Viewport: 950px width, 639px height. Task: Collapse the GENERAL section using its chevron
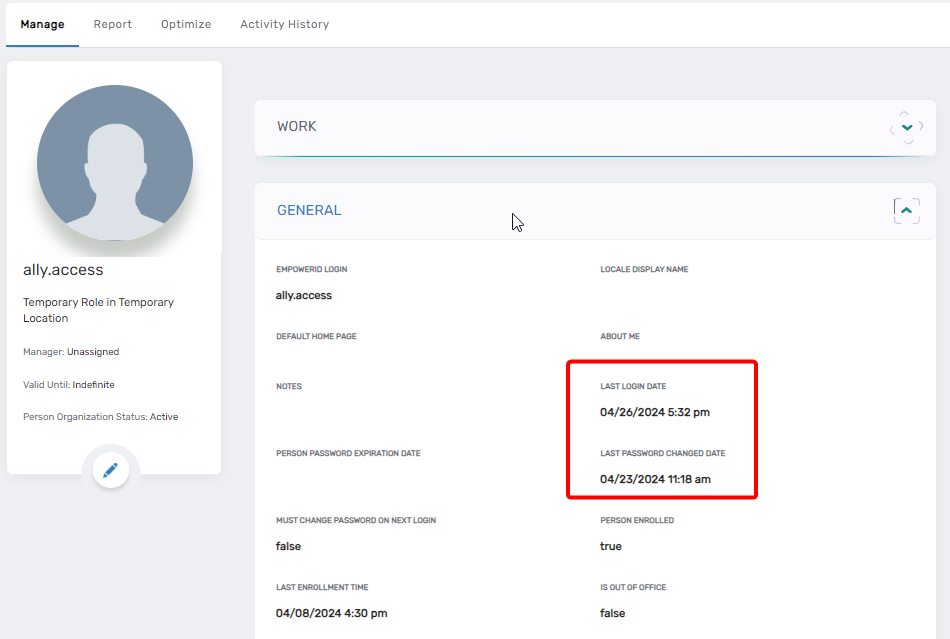(906, 210)
